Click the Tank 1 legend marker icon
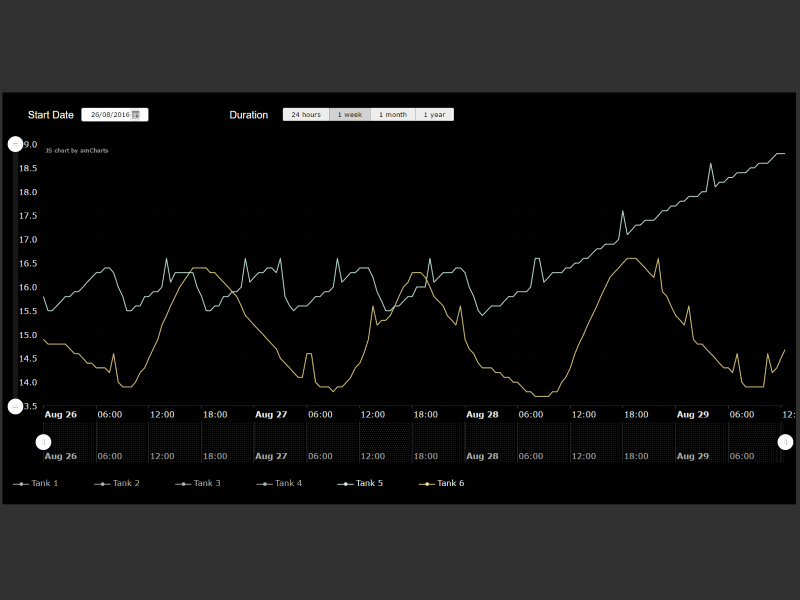Screen dimensions: 800x600 pyautogui.click(x=22, y=483)
